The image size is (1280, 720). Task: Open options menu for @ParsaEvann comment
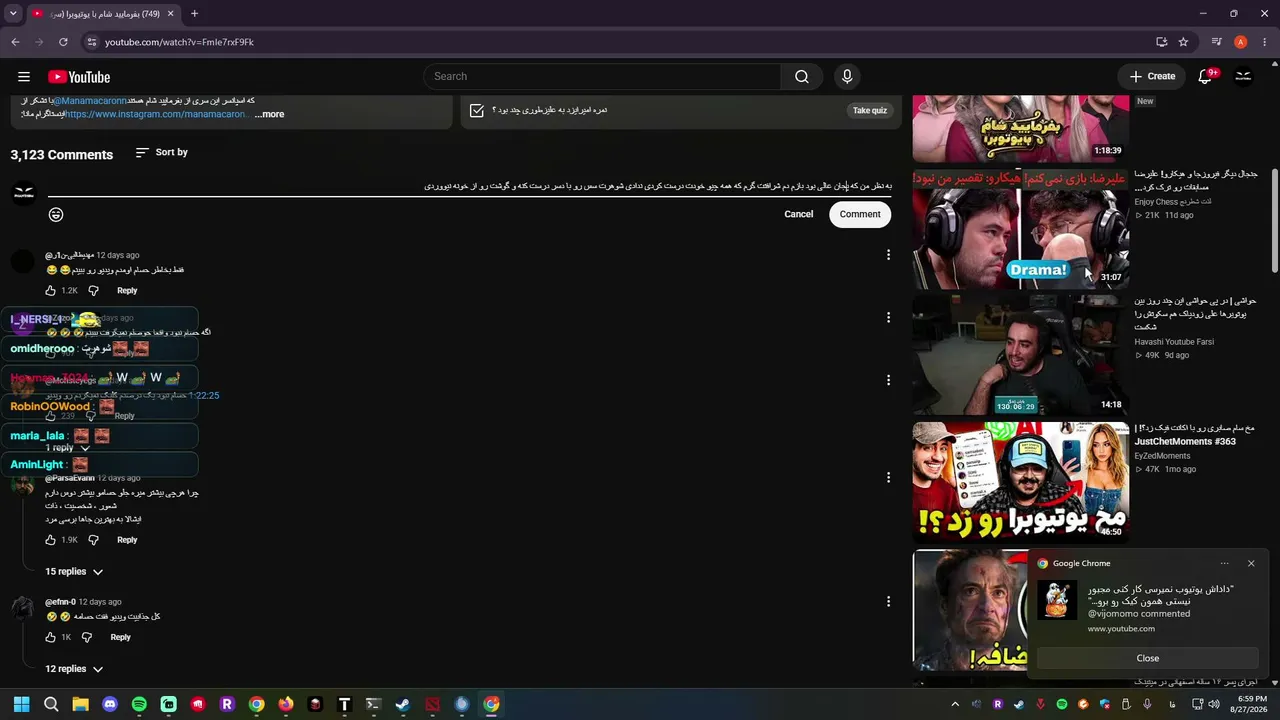tap(888, 478)
